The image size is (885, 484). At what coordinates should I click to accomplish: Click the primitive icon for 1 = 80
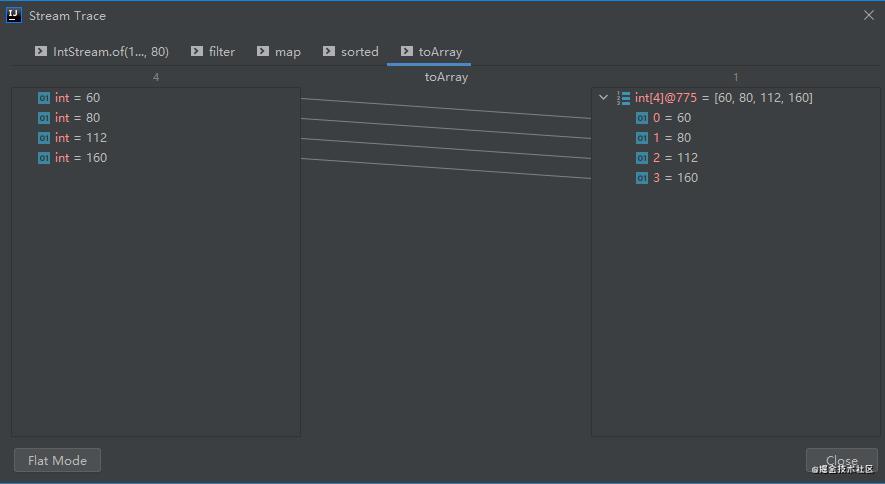coord(642,138)
